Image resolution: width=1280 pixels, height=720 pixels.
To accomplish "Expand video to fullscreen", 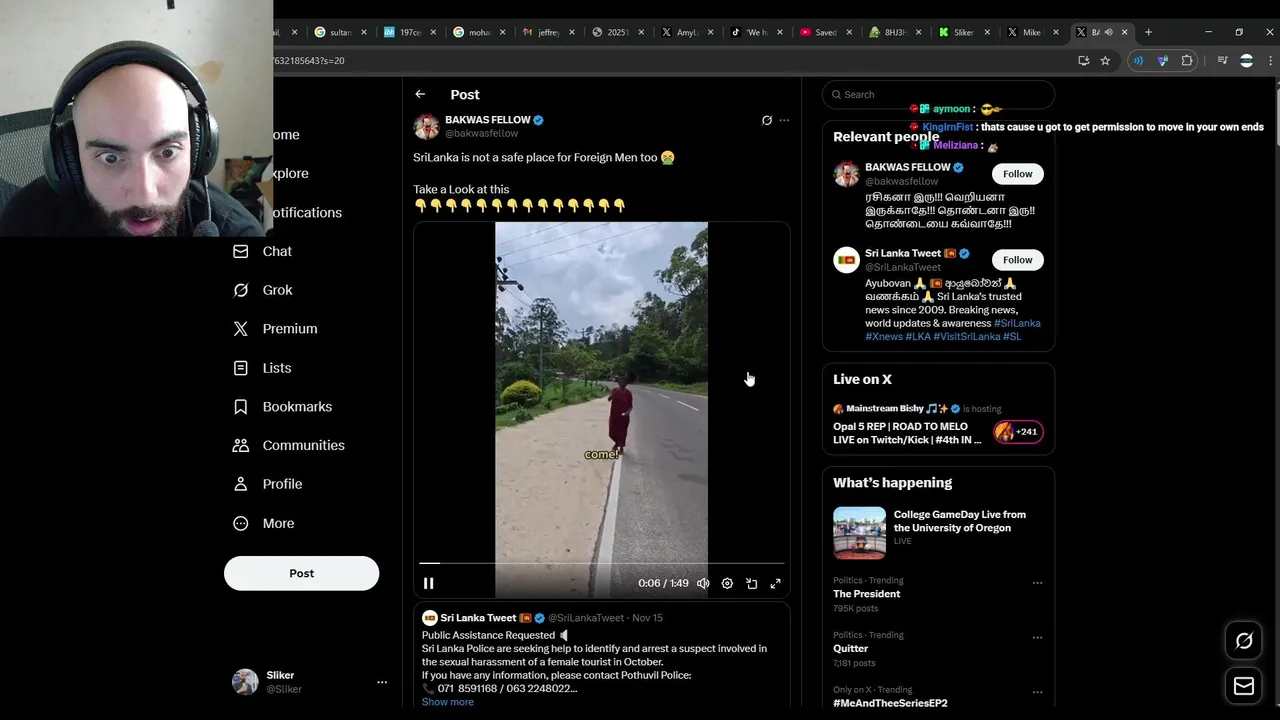I will (x=775, y=583).
